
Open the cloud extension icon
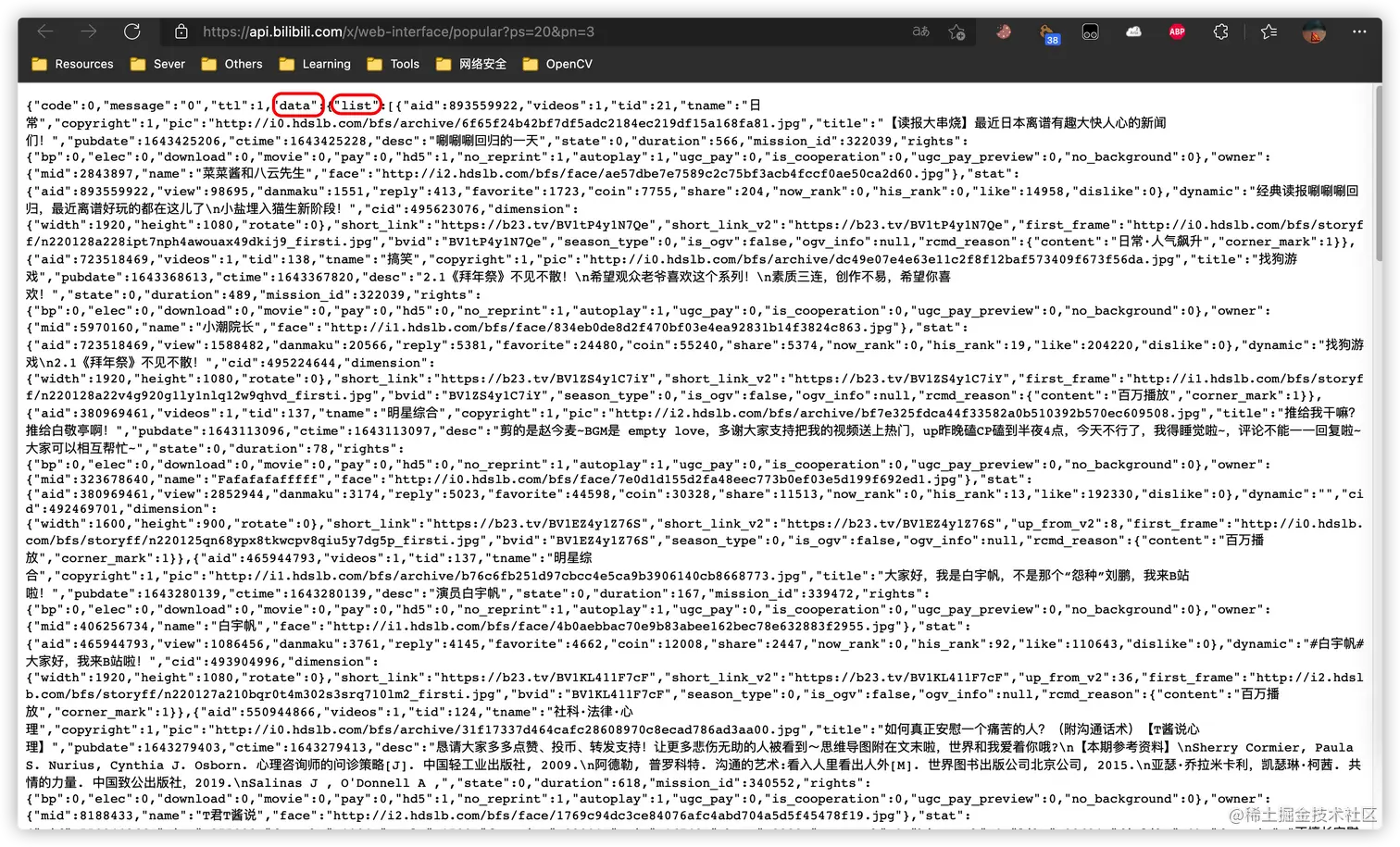click(x=1134, y=31)
